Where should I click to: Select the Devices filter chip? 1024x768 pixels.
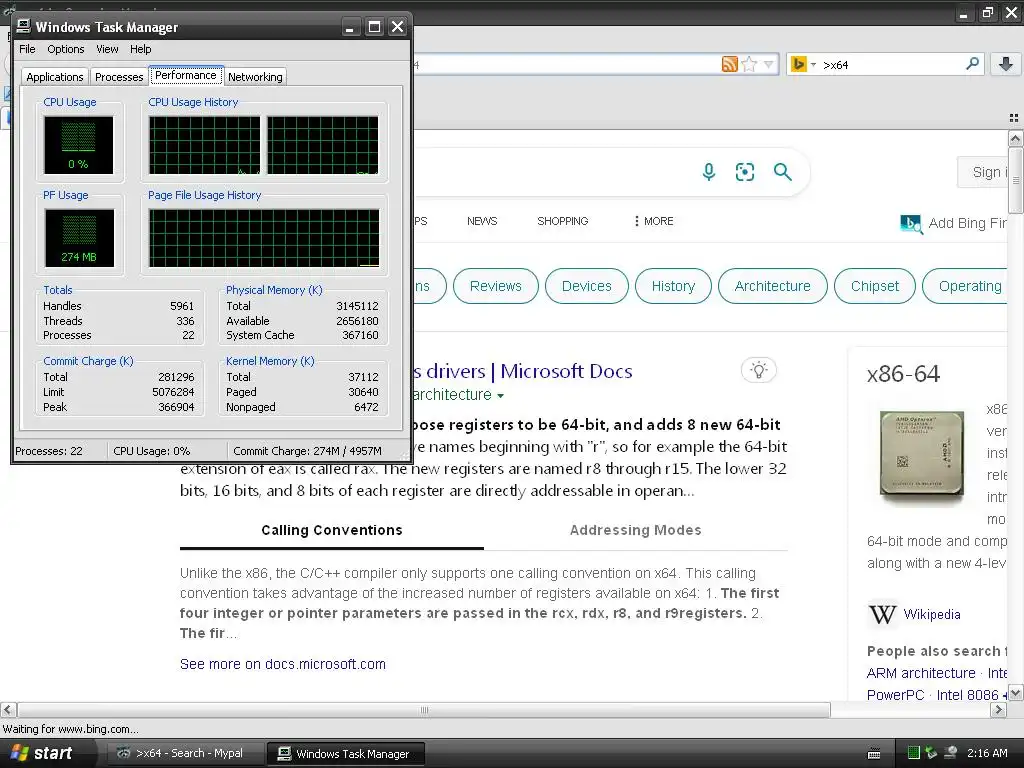(x=586, y=286)
